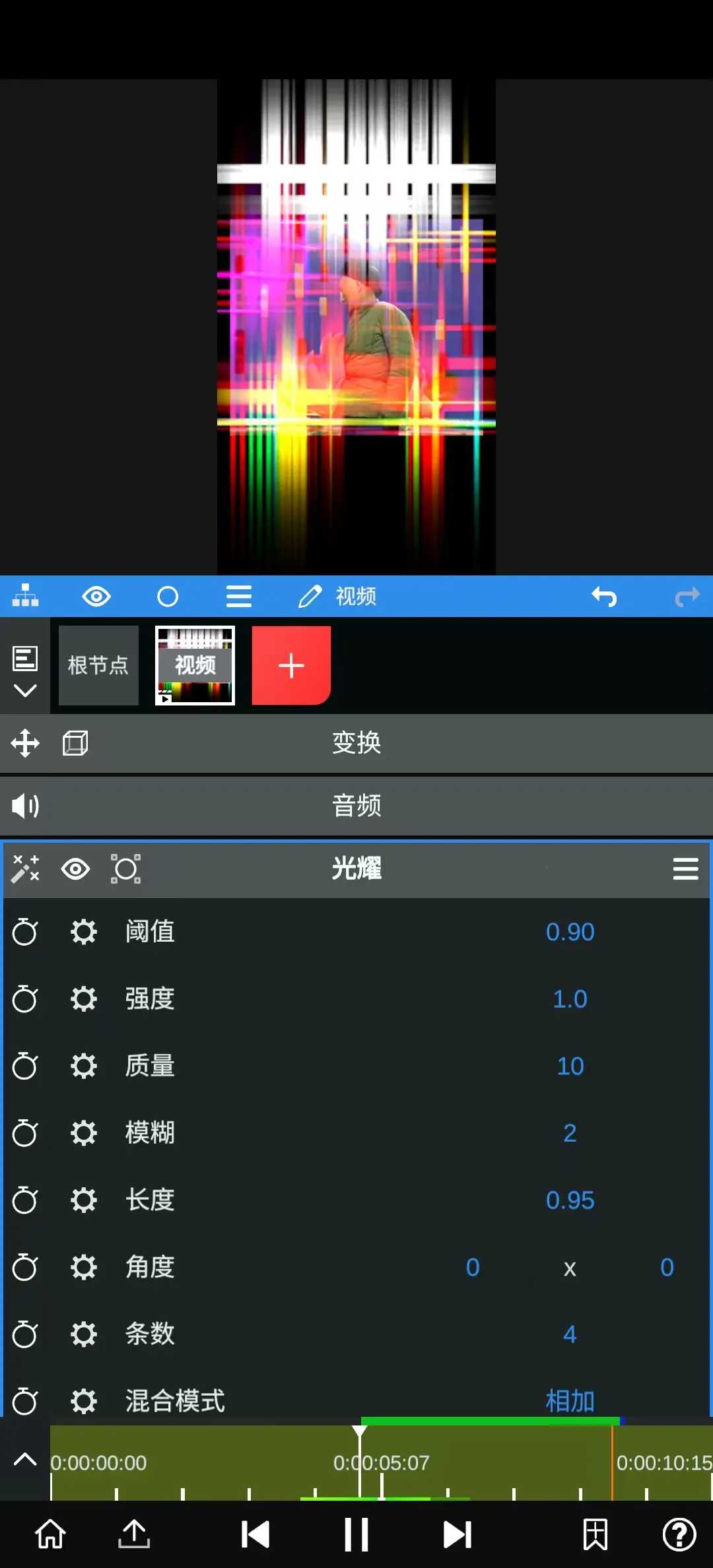Expand the layer list panel chevron

point(25,690)
